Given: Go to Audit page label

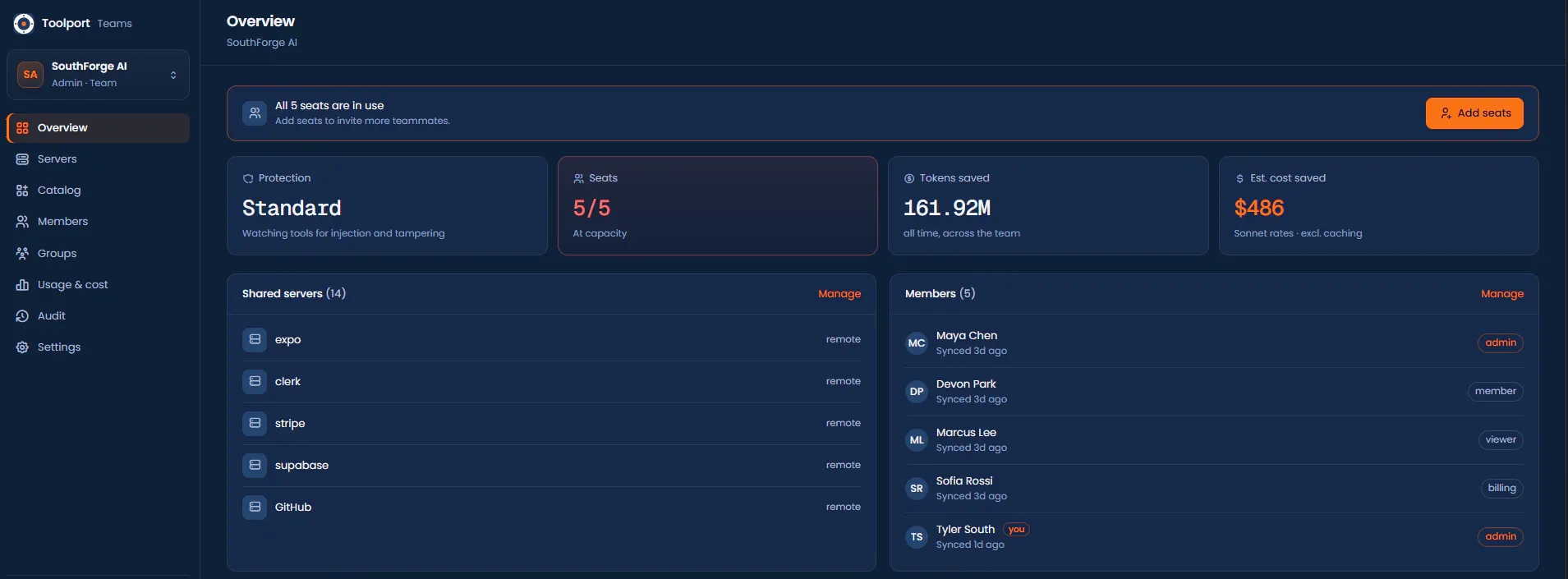Looking at the screenshot, I should coord(51,316).
